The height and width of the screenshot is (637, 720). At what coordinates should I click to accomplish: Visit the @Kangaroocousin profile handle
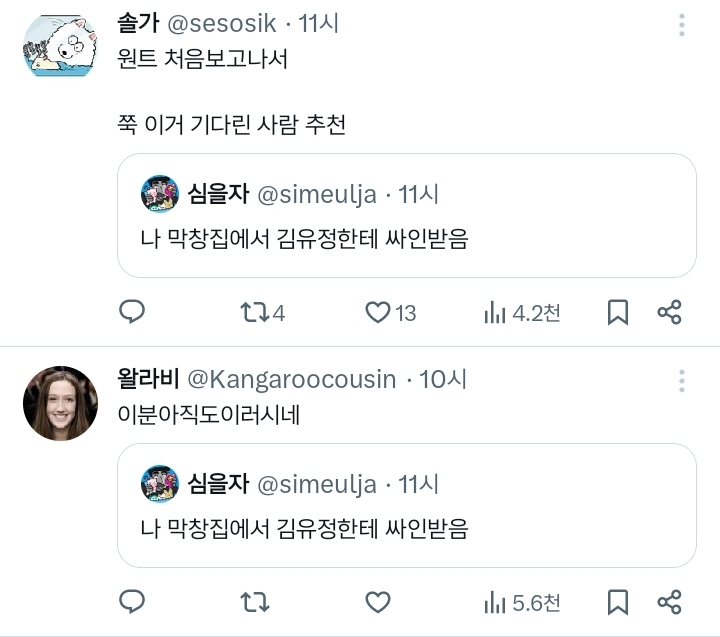point(292,380)
